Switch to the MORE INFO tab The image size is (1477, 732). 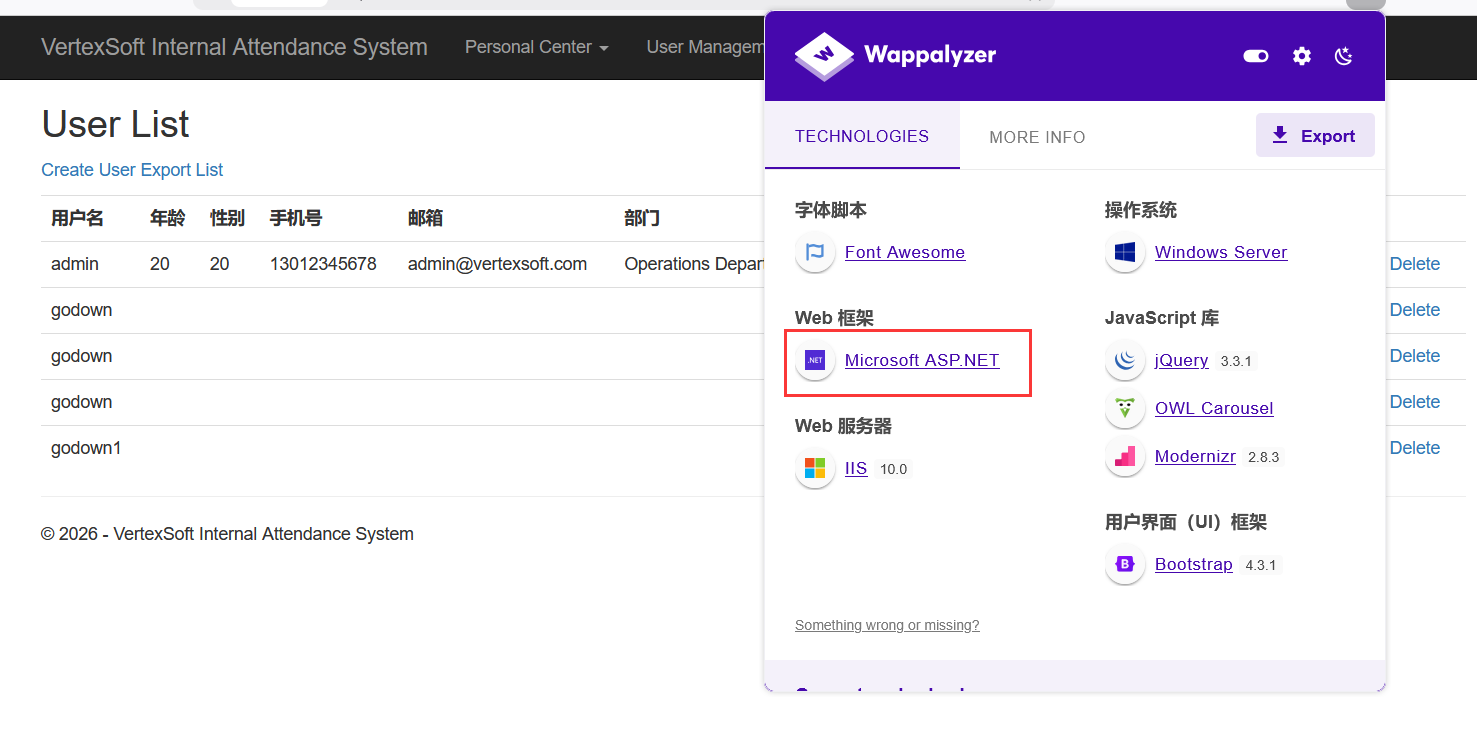click(1037, 137)
